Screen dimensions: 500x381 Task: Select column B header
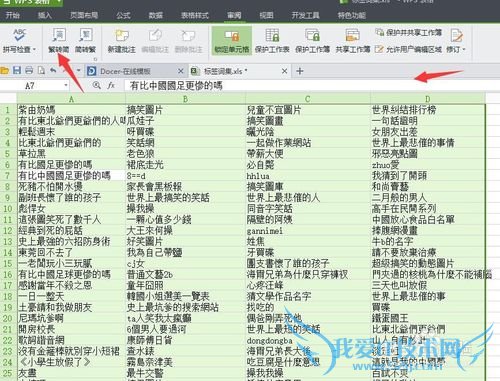pos(185,99)
